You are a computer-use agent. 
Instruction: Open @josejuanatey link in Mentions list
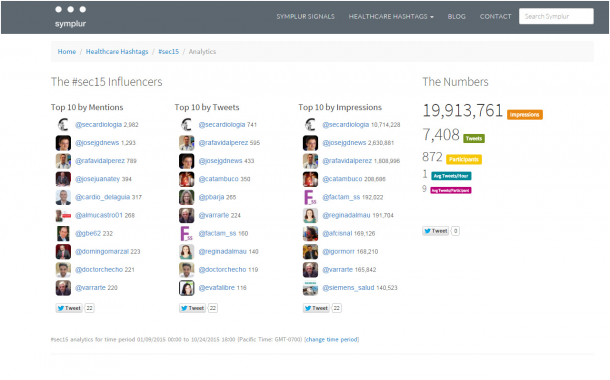(x=97, y=179)
